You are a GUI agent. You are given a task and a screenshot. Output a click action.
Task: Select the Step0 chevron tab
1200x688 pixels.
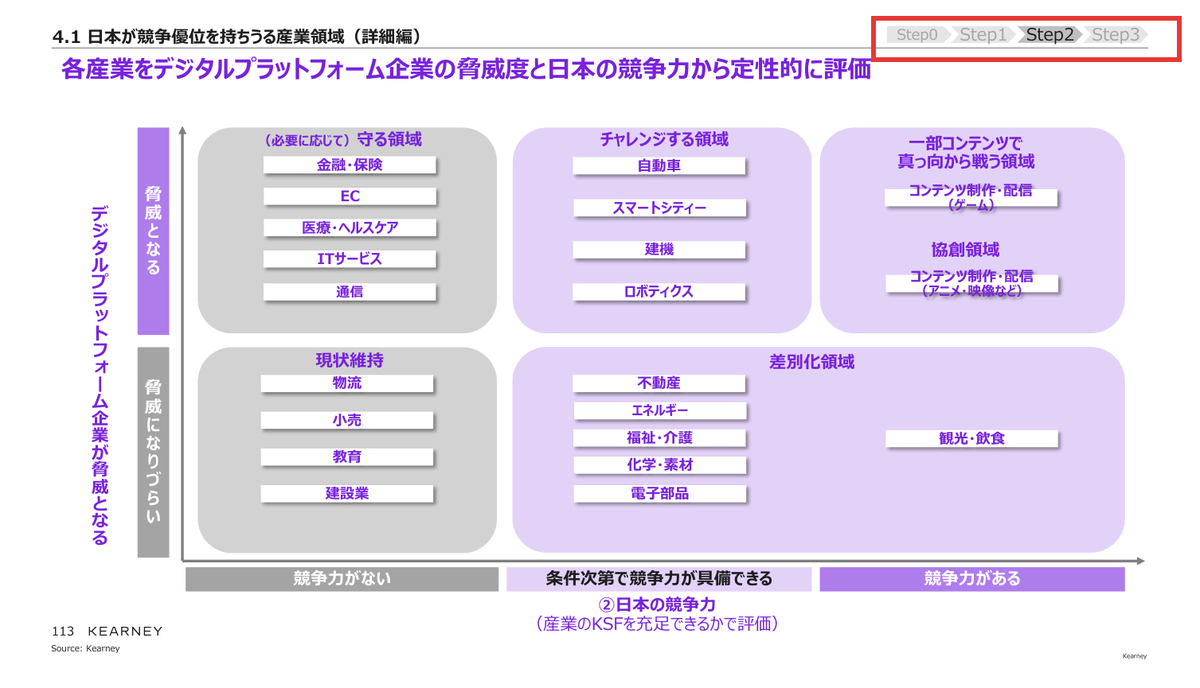point(918,35)
